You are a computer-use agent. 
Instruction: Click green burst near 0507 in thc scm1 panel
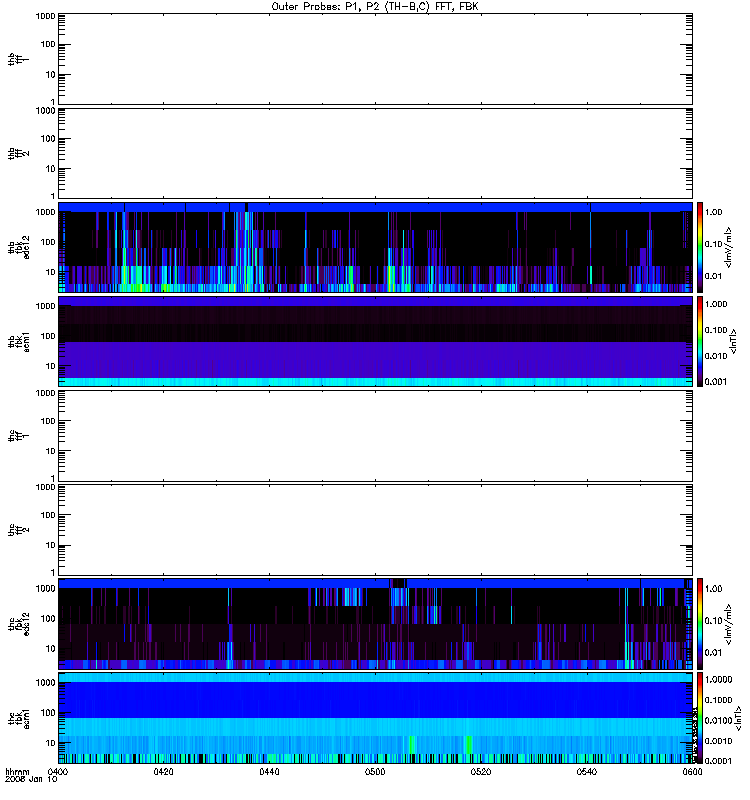411,745
